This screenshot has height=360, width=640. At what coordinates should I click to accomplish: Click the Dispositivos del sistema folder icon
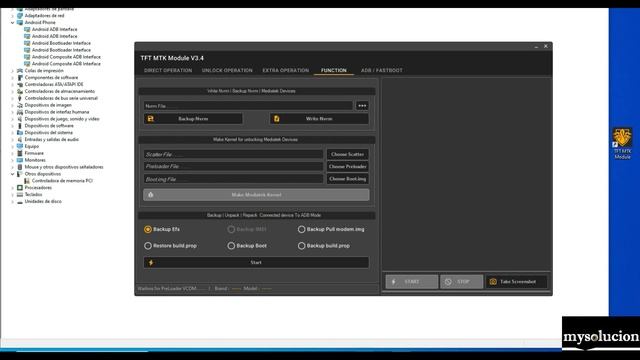(x=20, y=133)
